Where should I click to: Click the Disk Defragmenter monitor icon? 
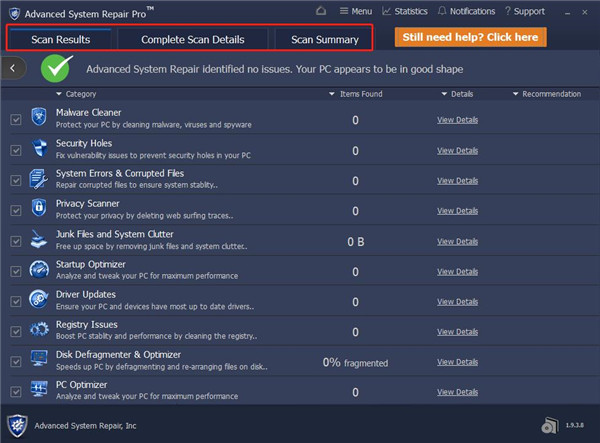coord(38,359)
